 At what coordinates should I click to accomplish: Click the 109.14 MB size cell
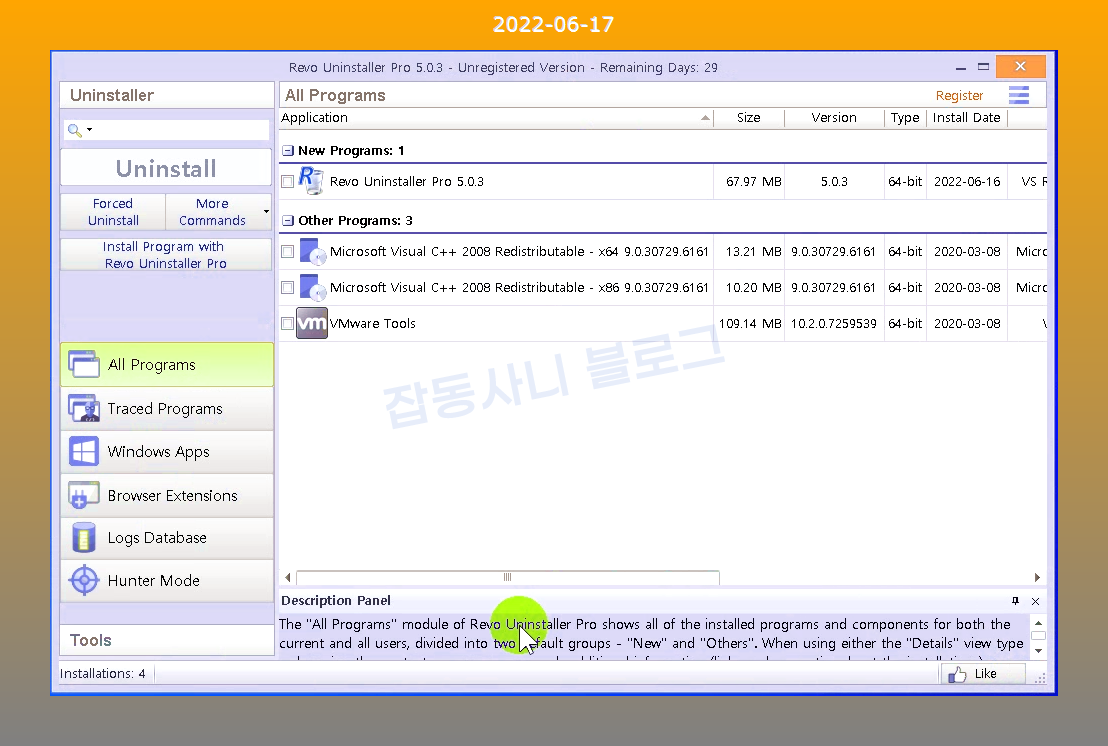point(750,324)
